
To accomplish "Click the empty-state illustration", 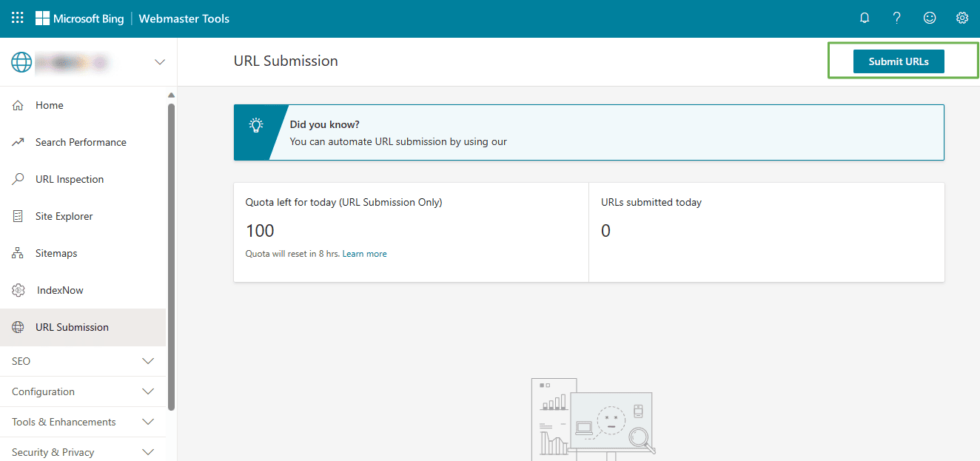I will 593,419.
